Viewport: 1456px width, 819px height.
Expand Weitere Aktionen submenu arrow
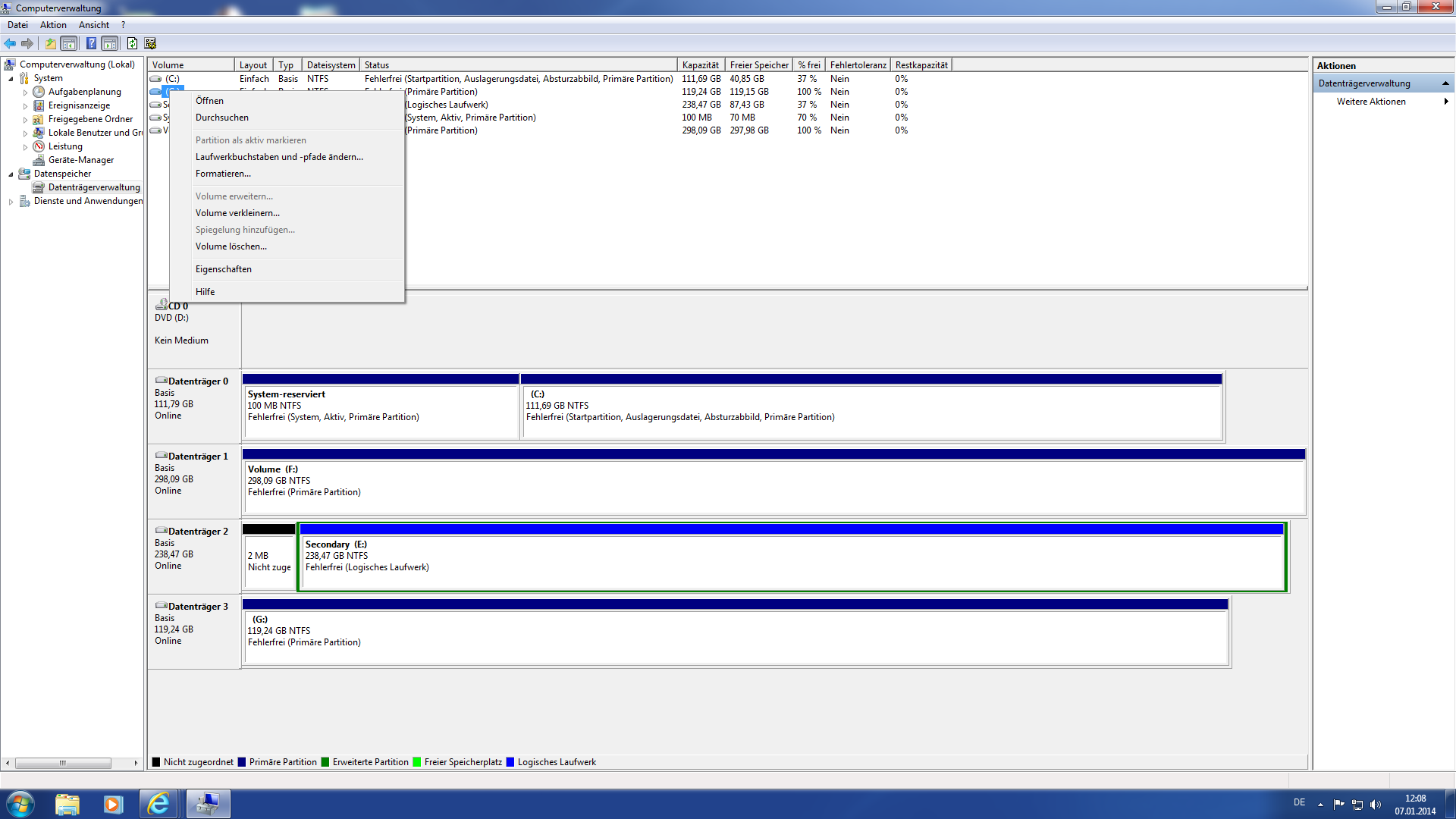click(1445, 102)
